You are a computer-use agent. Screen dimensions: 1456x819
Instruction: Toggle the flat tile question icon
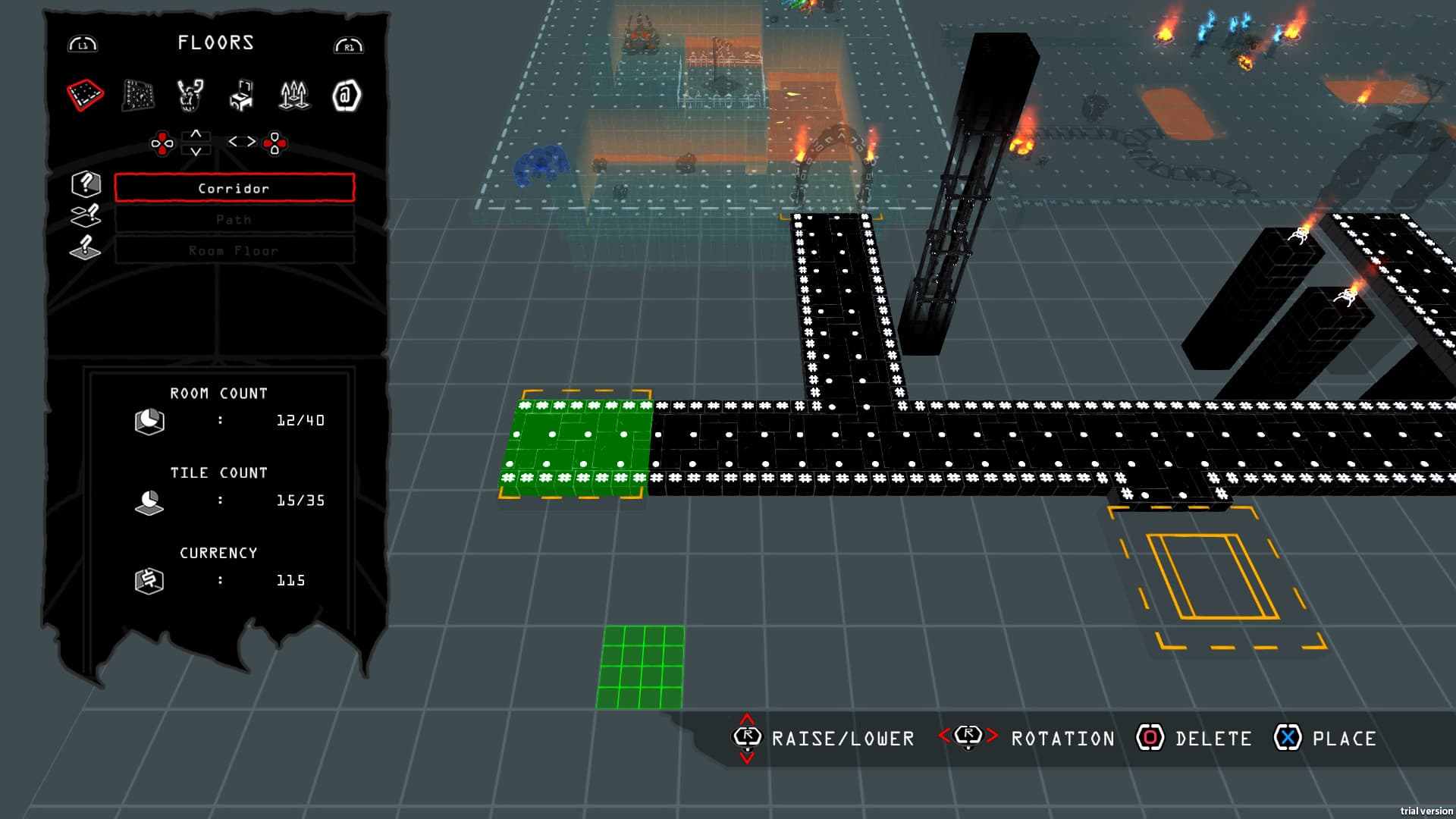click(86, 246)
